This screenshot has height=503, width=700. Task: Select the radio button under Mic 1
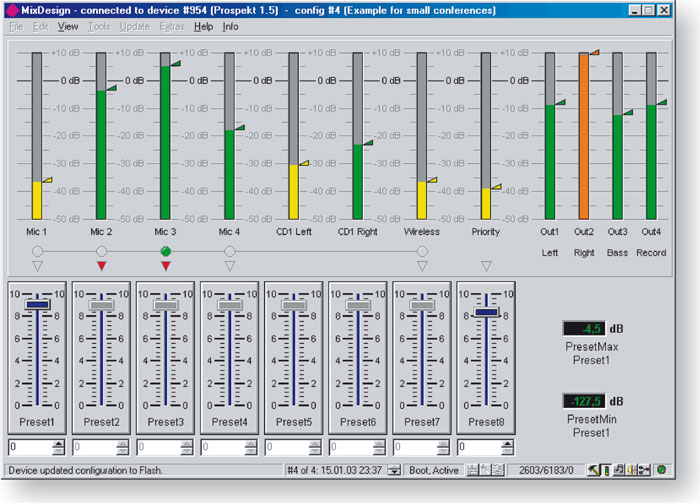38,251
